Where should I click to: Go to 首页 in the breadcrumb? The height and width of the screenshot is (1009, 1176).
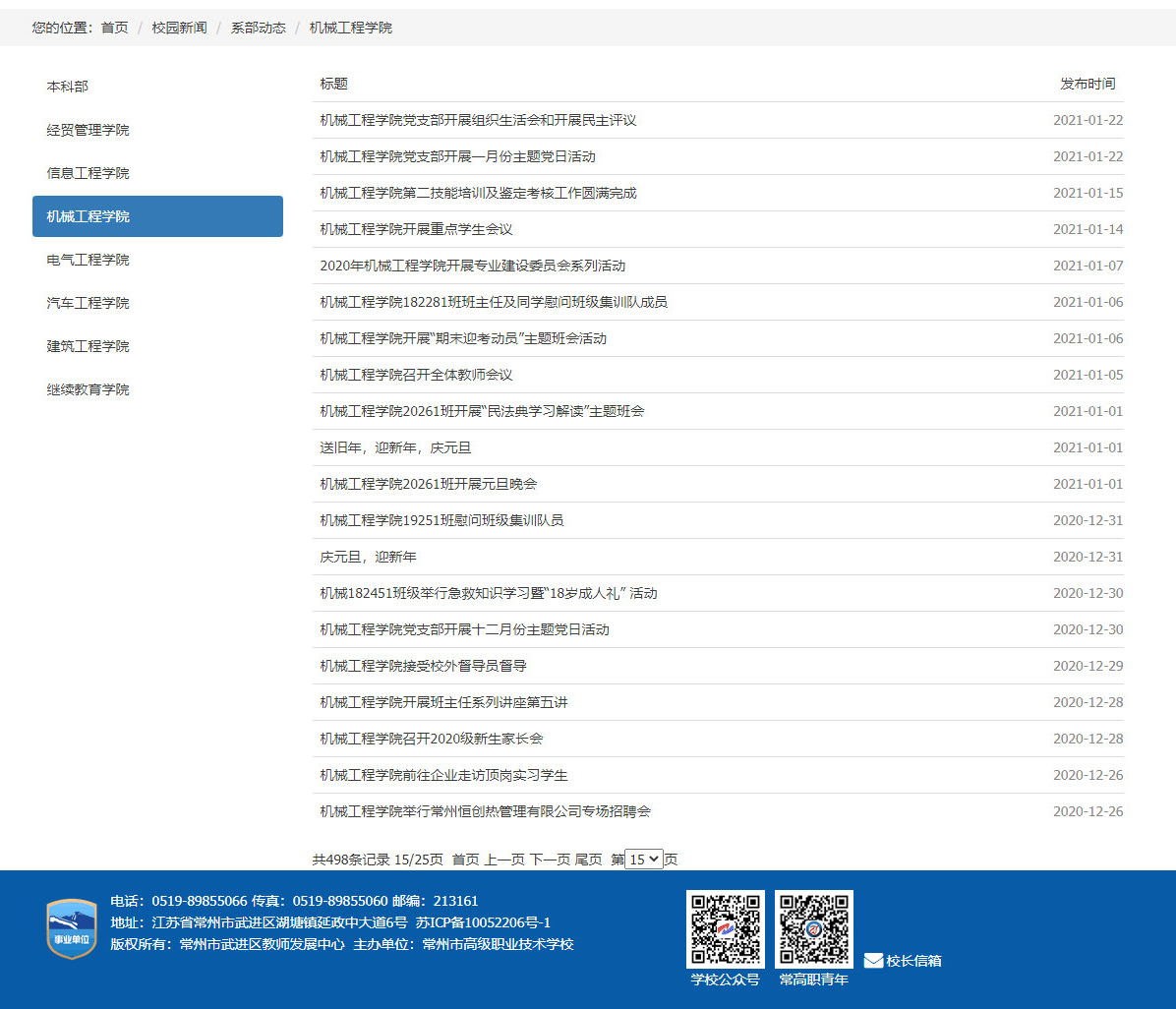click(x=115, y=28)
